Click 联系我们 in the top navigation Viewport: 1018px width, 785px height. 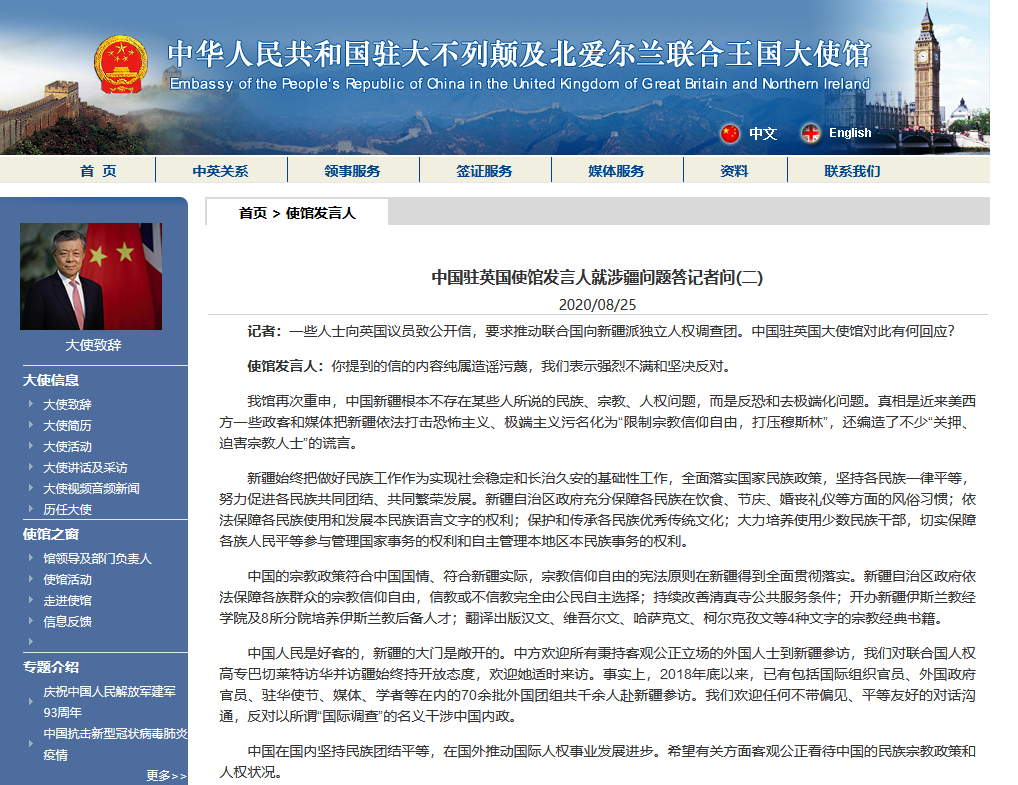coord(852,171)
